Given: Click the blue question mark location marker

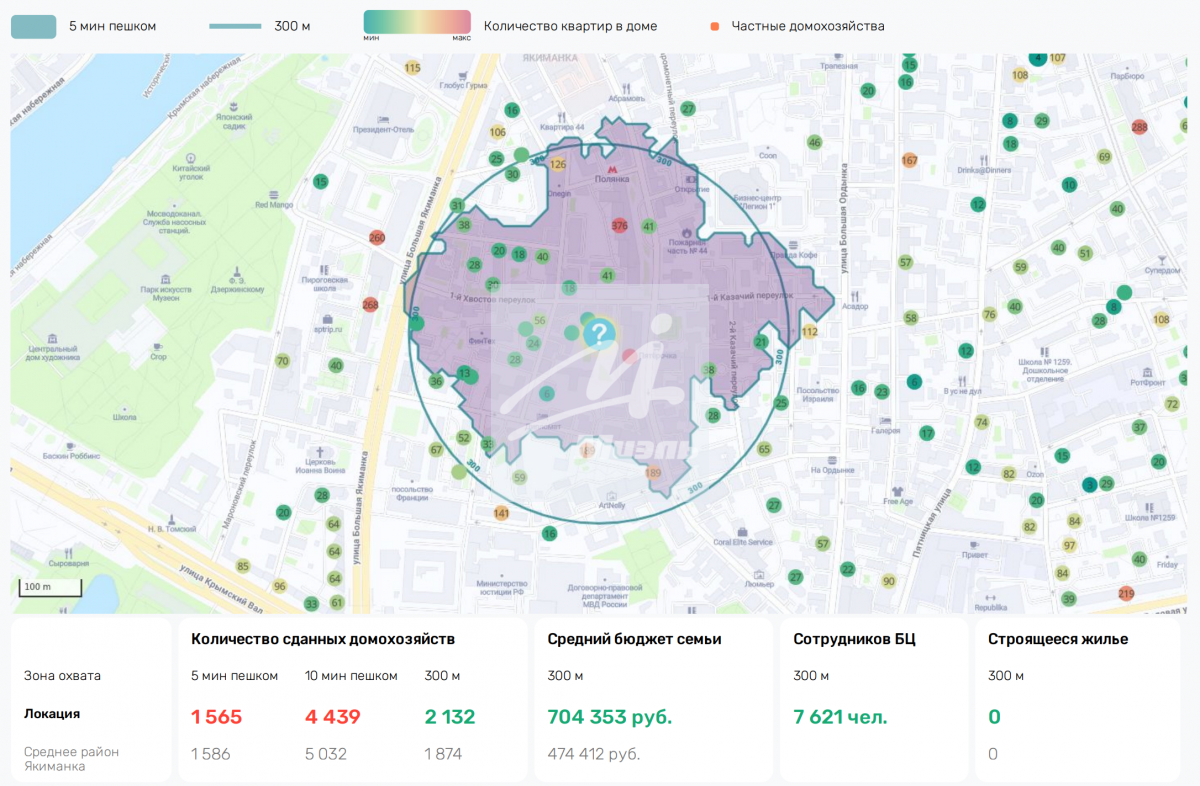Looking at the screenshot, I should pos(598,333).
